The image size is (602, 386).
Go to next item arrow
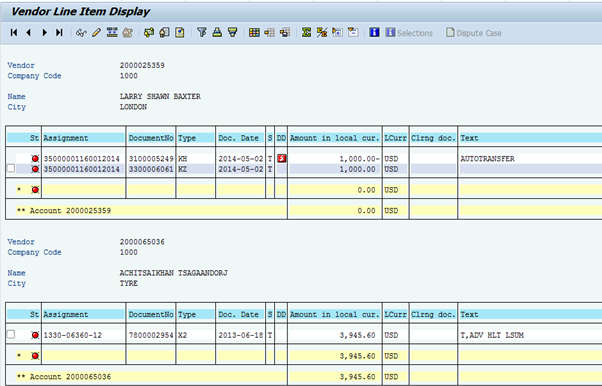coord(45,33)
